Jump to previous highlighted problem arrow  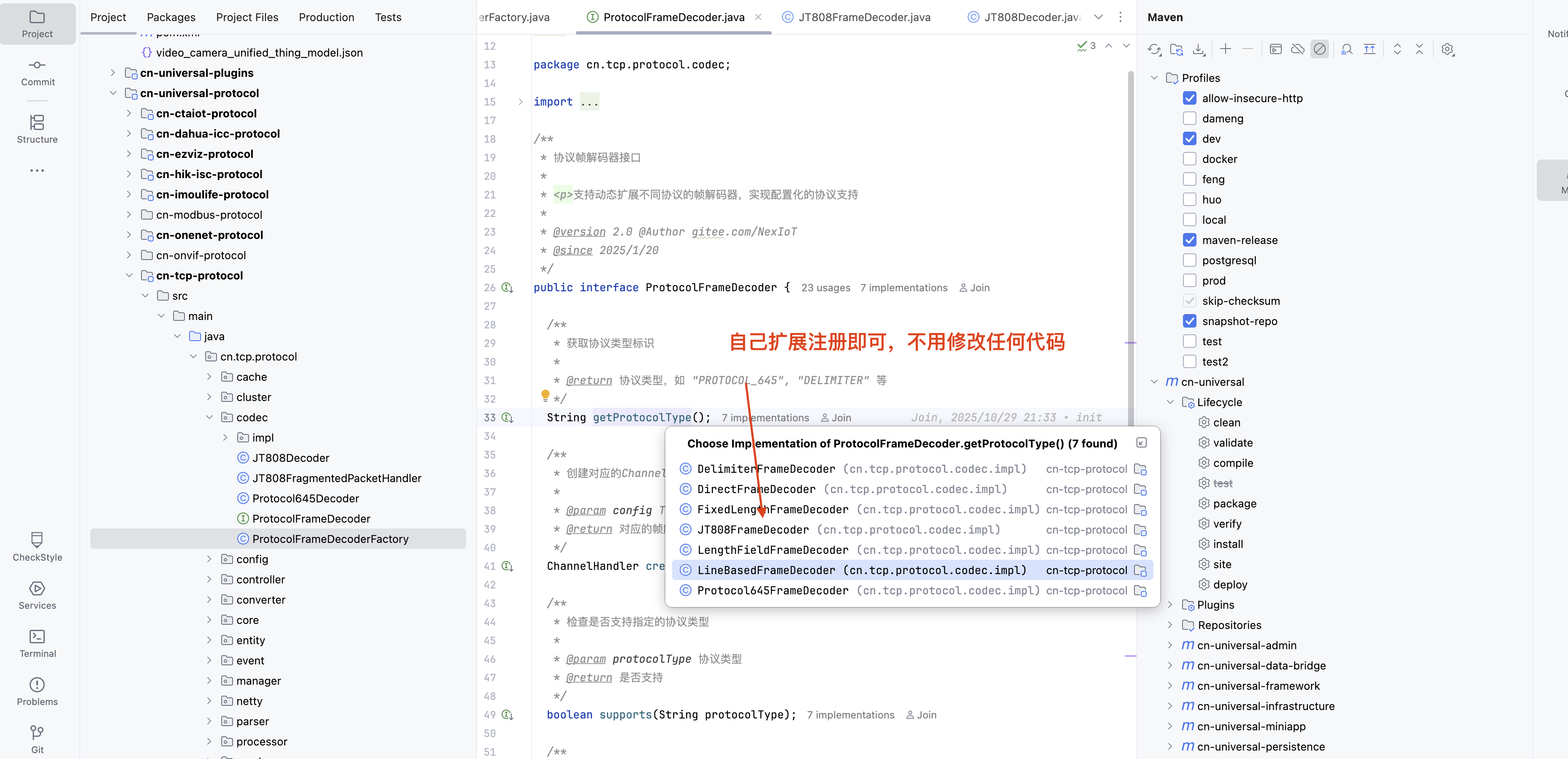(x=1108, y=46)
